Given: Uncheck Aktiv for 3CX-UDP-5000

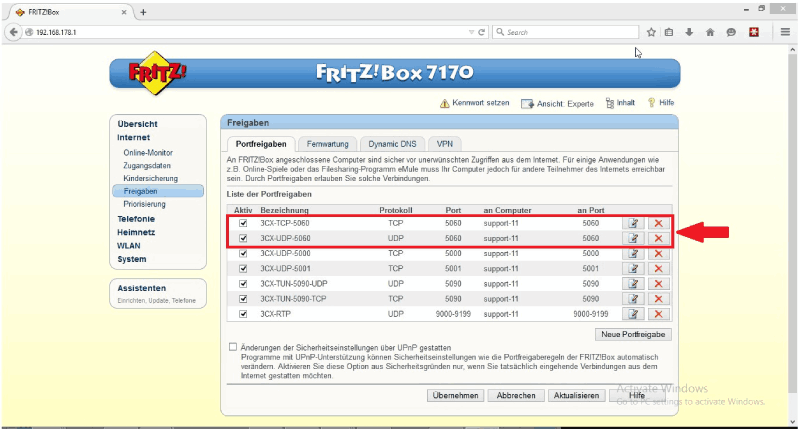Looking at the screenshot, I should point(243,254).
